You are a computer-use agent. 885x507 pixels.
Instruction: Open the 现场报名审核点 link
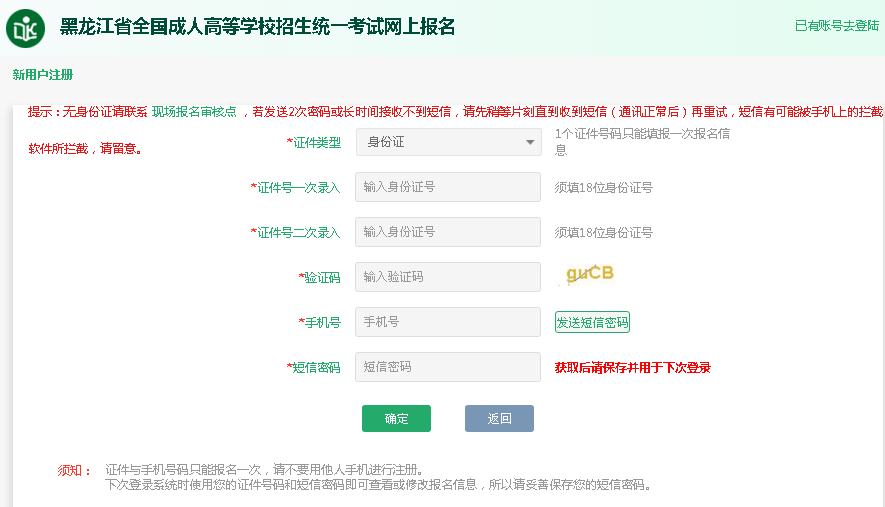point(194,112)
